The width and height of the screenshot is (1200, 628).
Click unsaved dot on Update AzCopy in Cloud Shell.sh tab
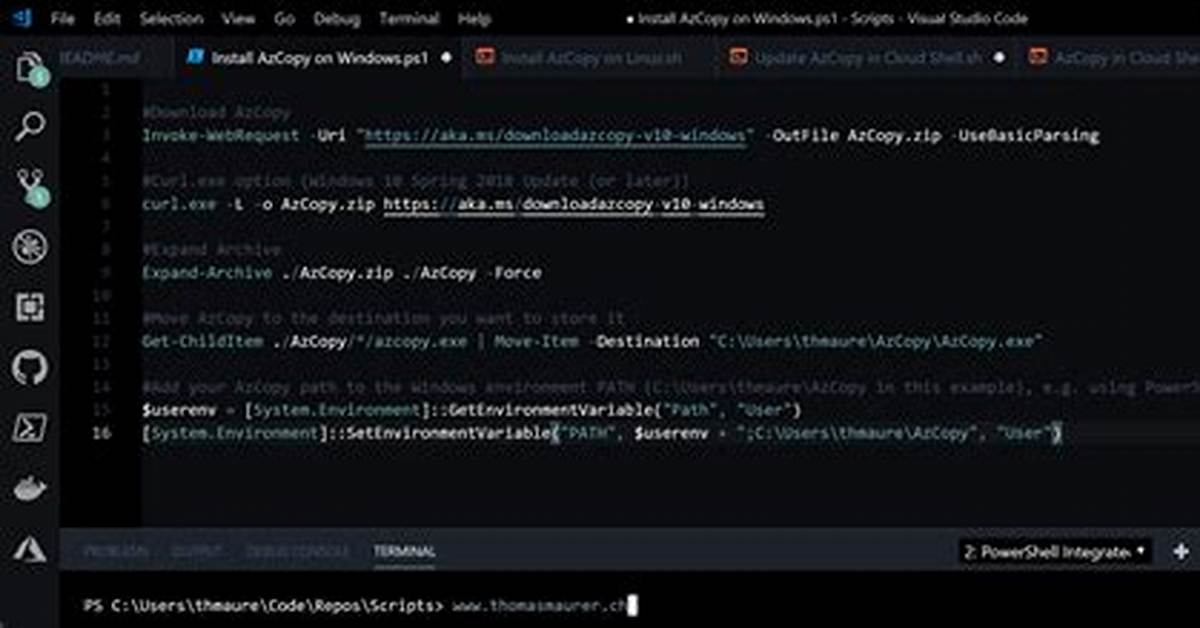click(x=998, y=58)
